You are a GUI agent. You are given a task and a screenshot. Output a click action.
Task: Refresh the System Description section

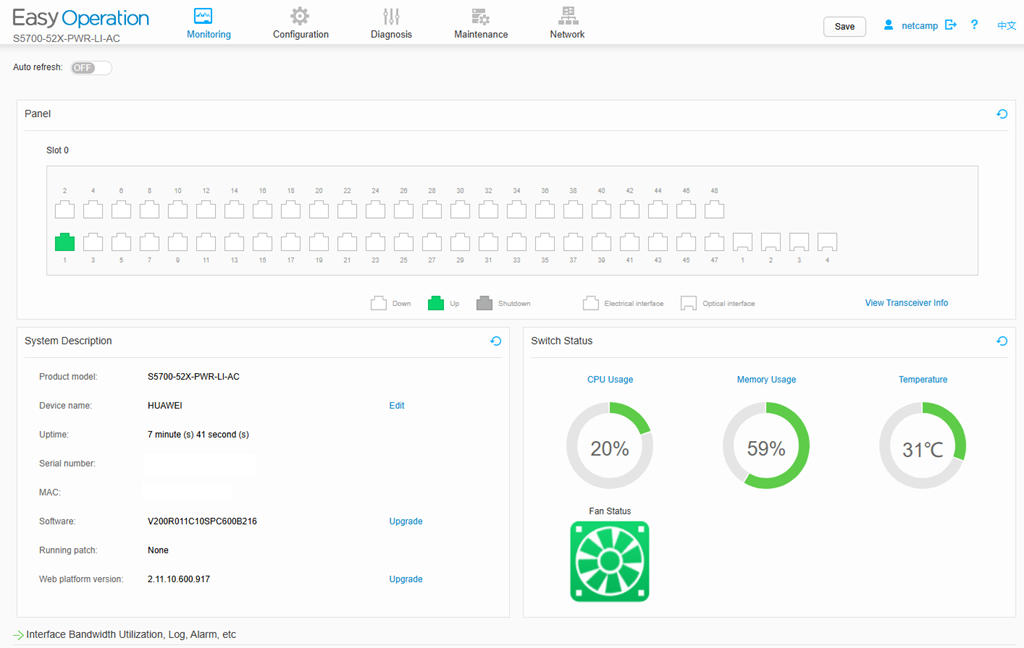(496, 341)
